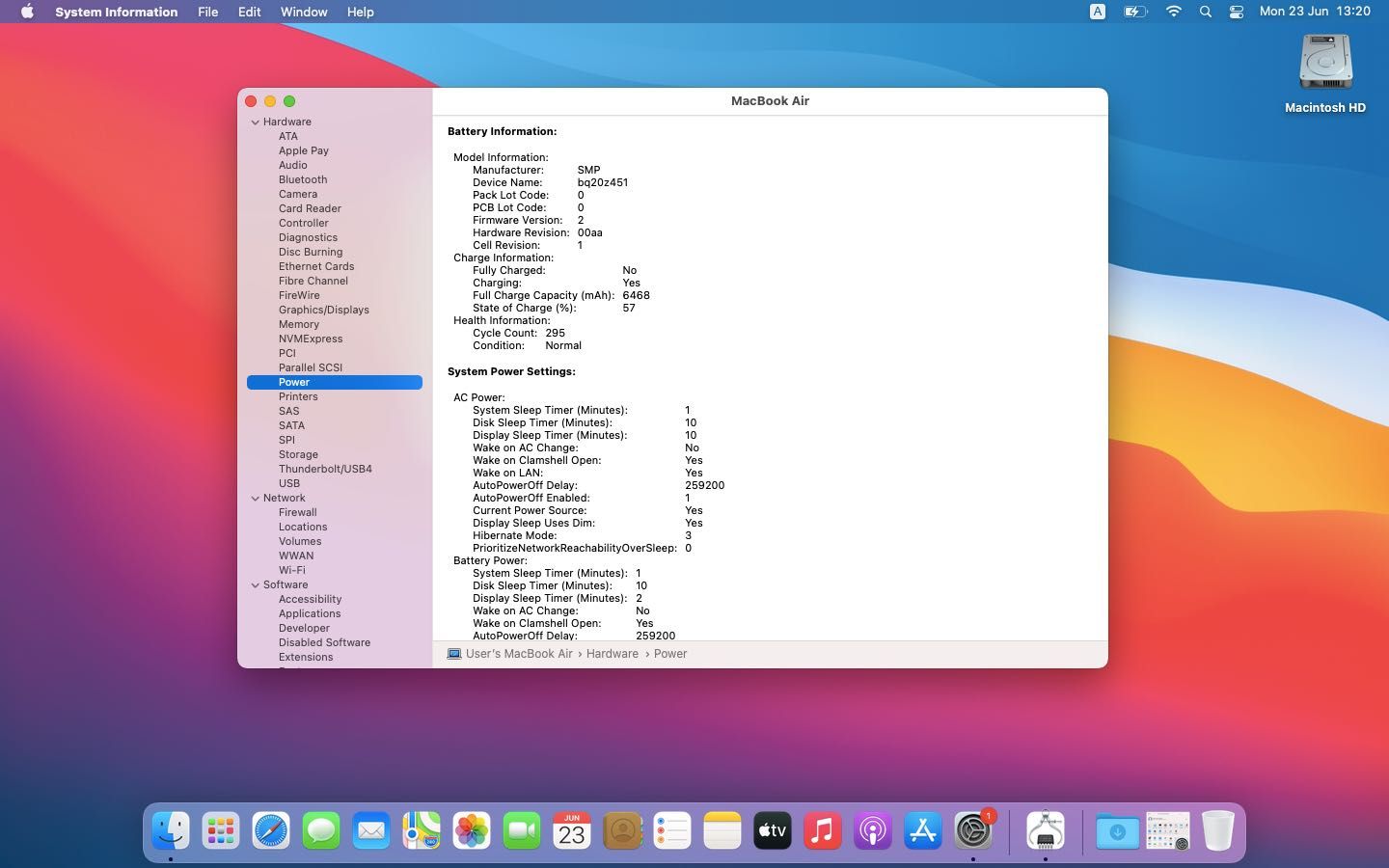The width and height of the screenshot is (1389, 868).
Task: Select Bluetooth in the sidebar
Action: point(303,179)
